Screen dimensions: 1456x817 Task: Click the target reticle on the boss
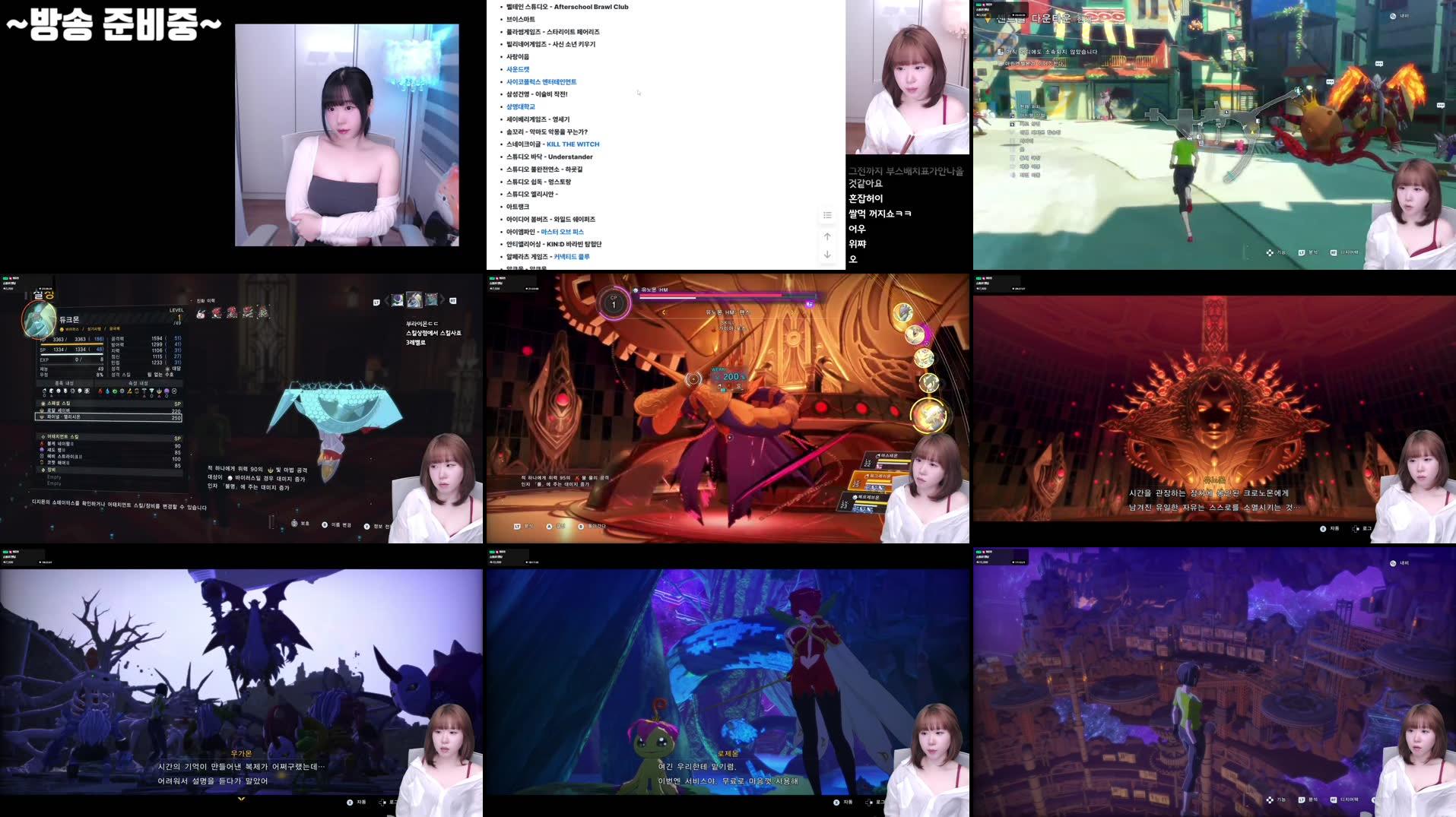(x=693, y=378)
